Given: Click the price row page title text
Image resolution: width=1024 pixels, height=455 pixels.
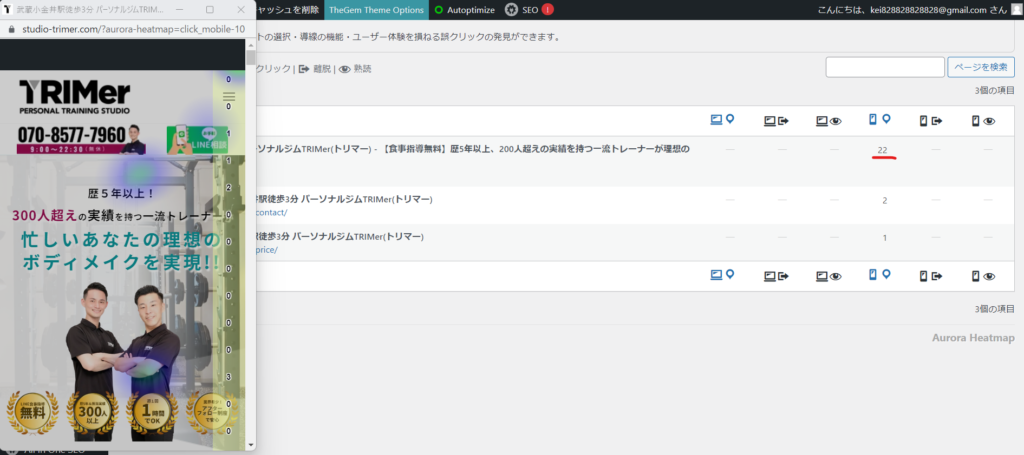Looking at the screenshot, I should [x=340, y=236].
